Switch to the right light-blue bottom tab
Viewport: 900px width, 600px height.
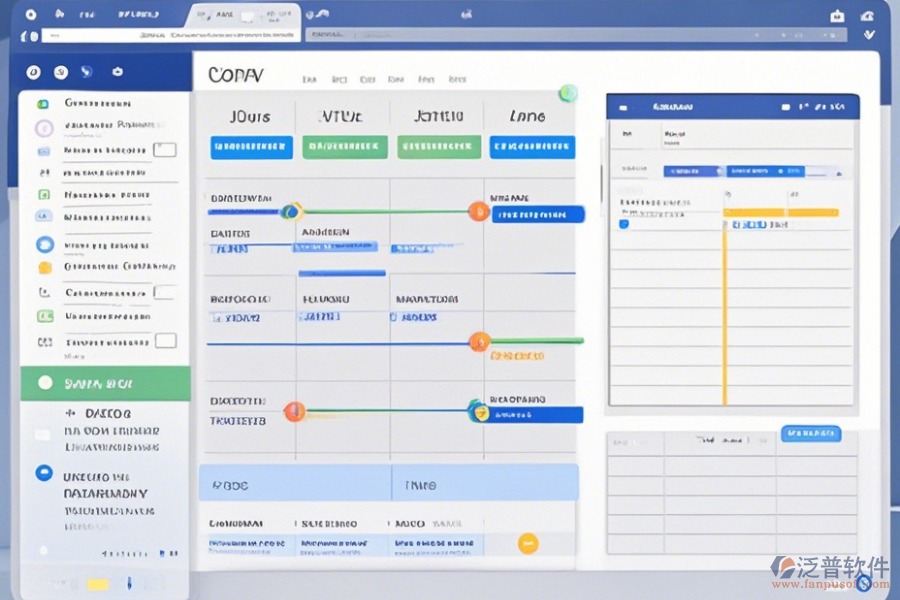click(486, 483)
